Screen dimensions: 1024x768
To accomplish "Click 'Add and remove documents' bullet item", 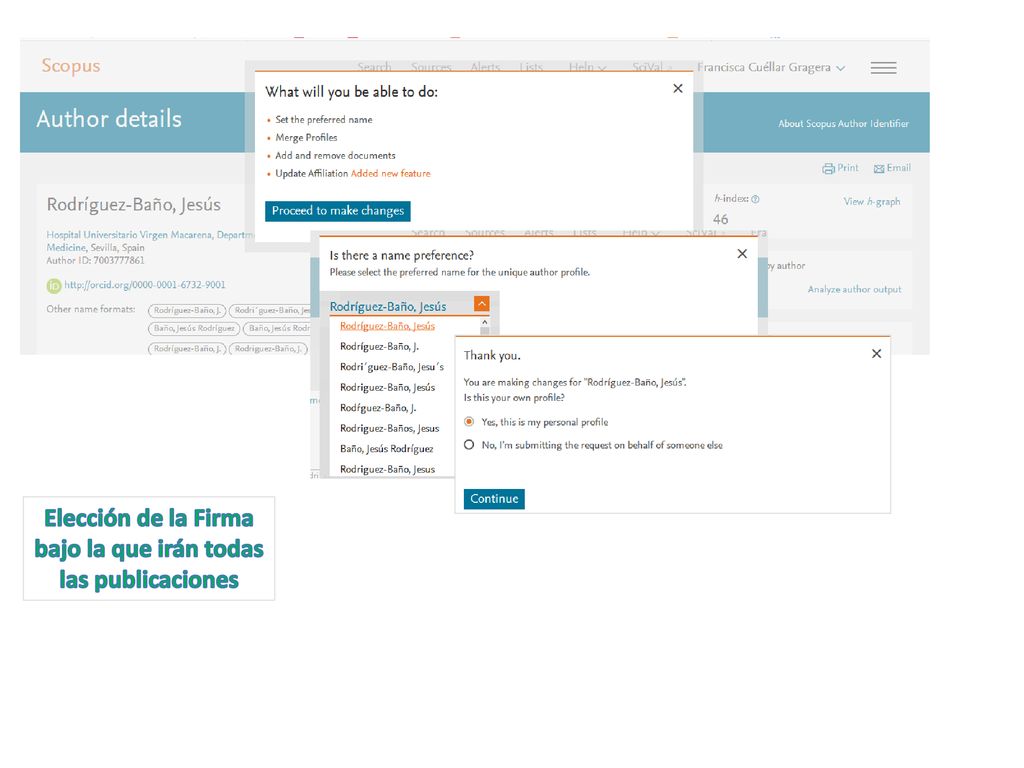I will [335, 156].
